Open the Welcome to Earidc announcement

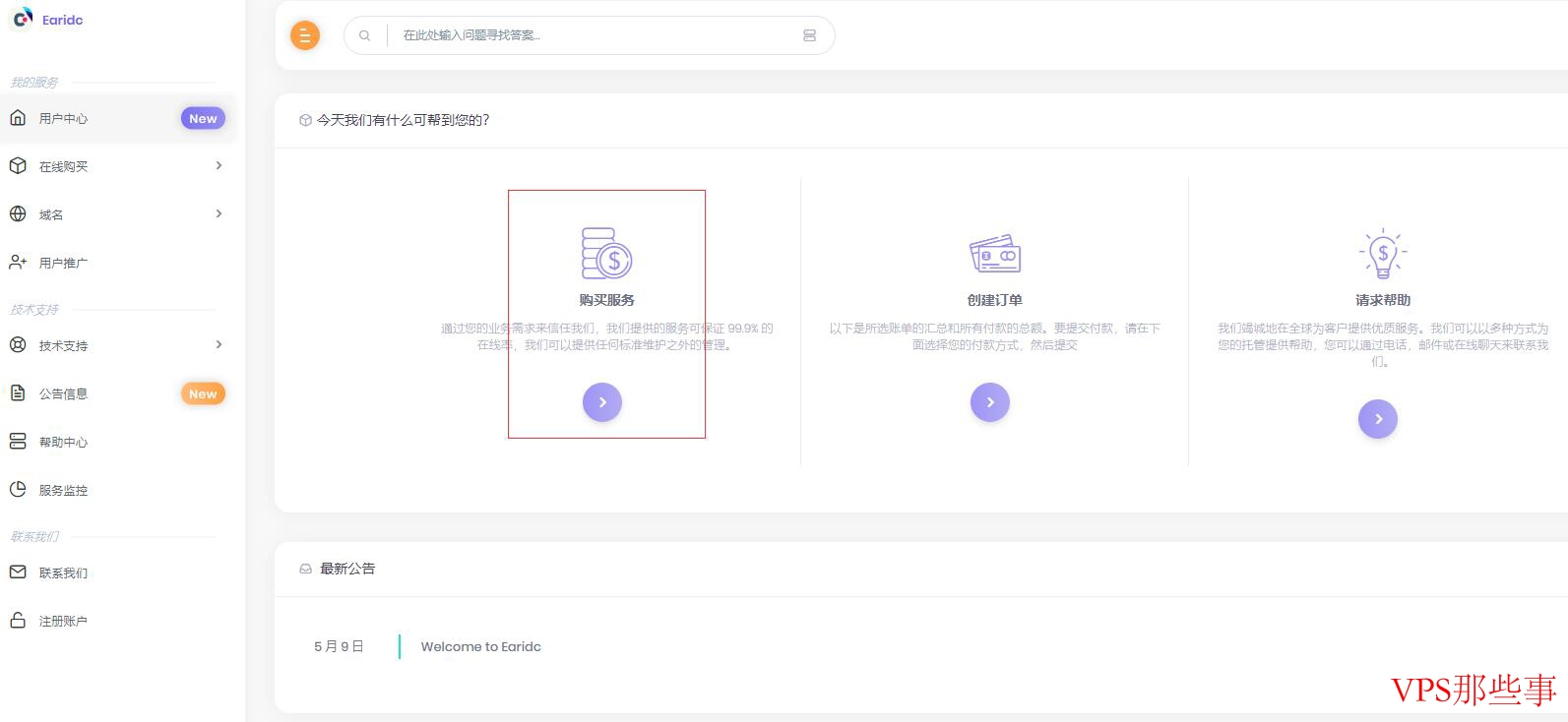[481, 646]
